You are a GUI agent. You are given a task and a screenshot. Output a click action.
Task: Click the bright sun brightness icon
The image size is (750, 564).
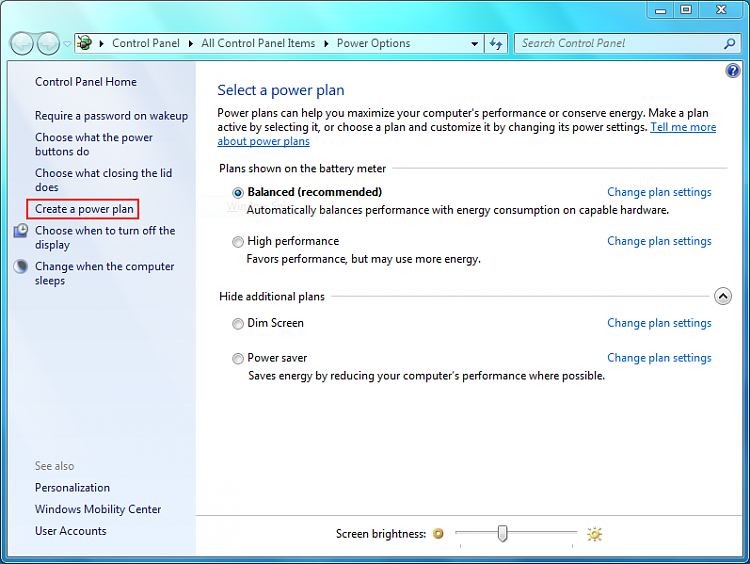click(x=595, y=534)
